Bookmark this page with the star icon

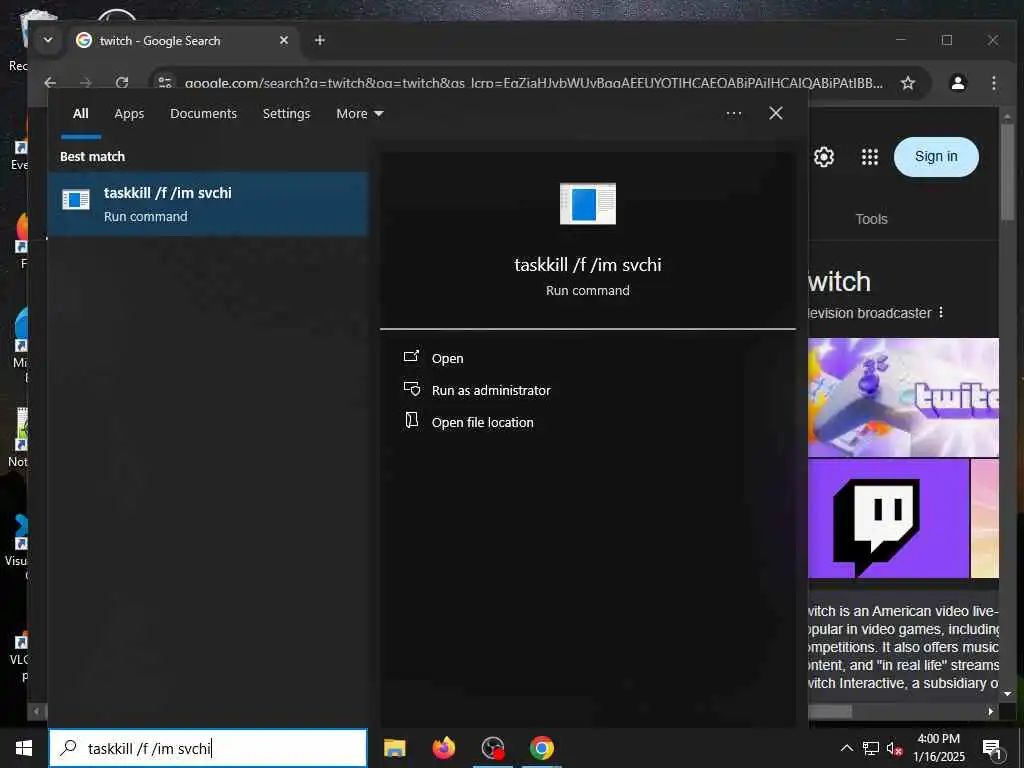tap(908, 83)
